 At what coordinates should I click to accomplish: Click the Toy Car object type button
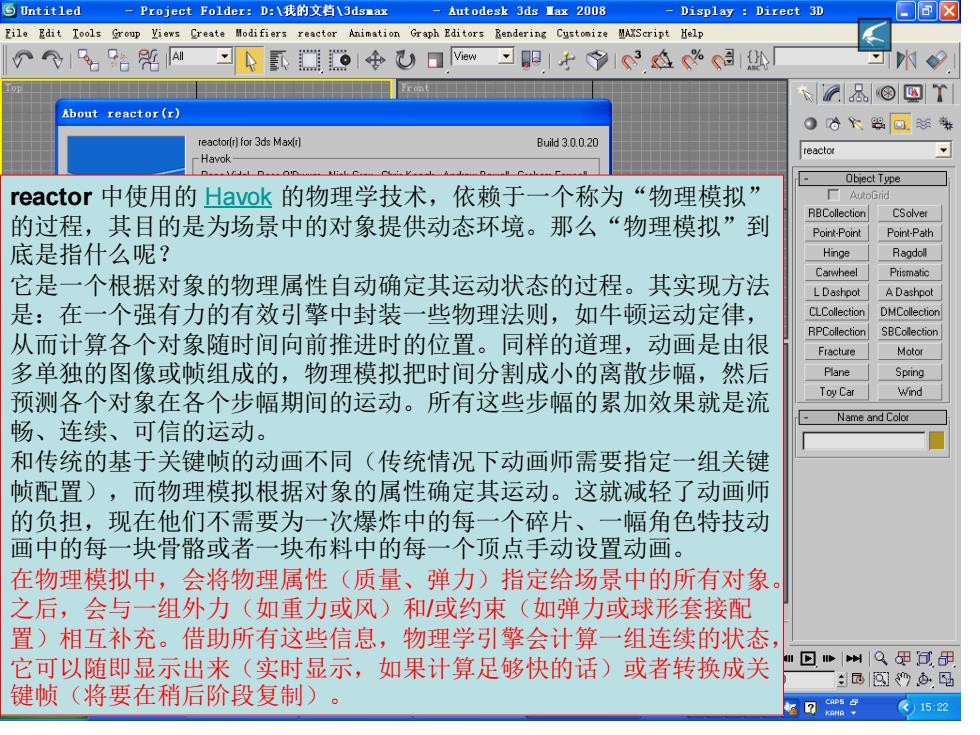point(836,392)
